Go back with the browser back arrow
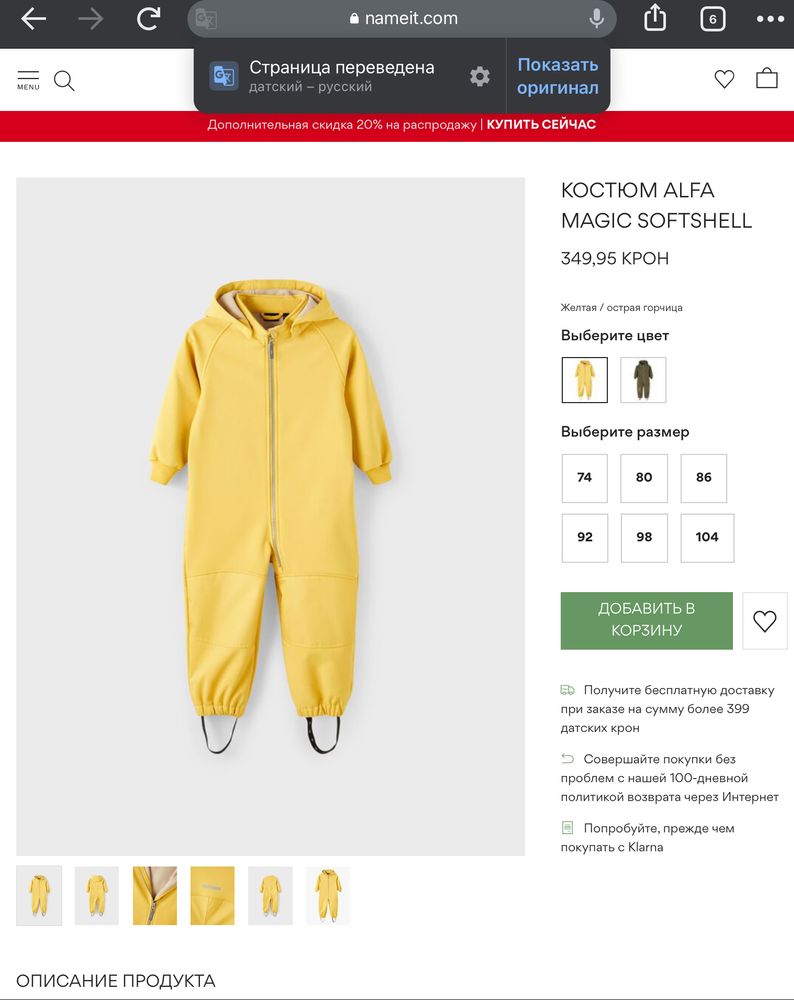Viewport: 794px width, 1000px height. click(34, 19)
